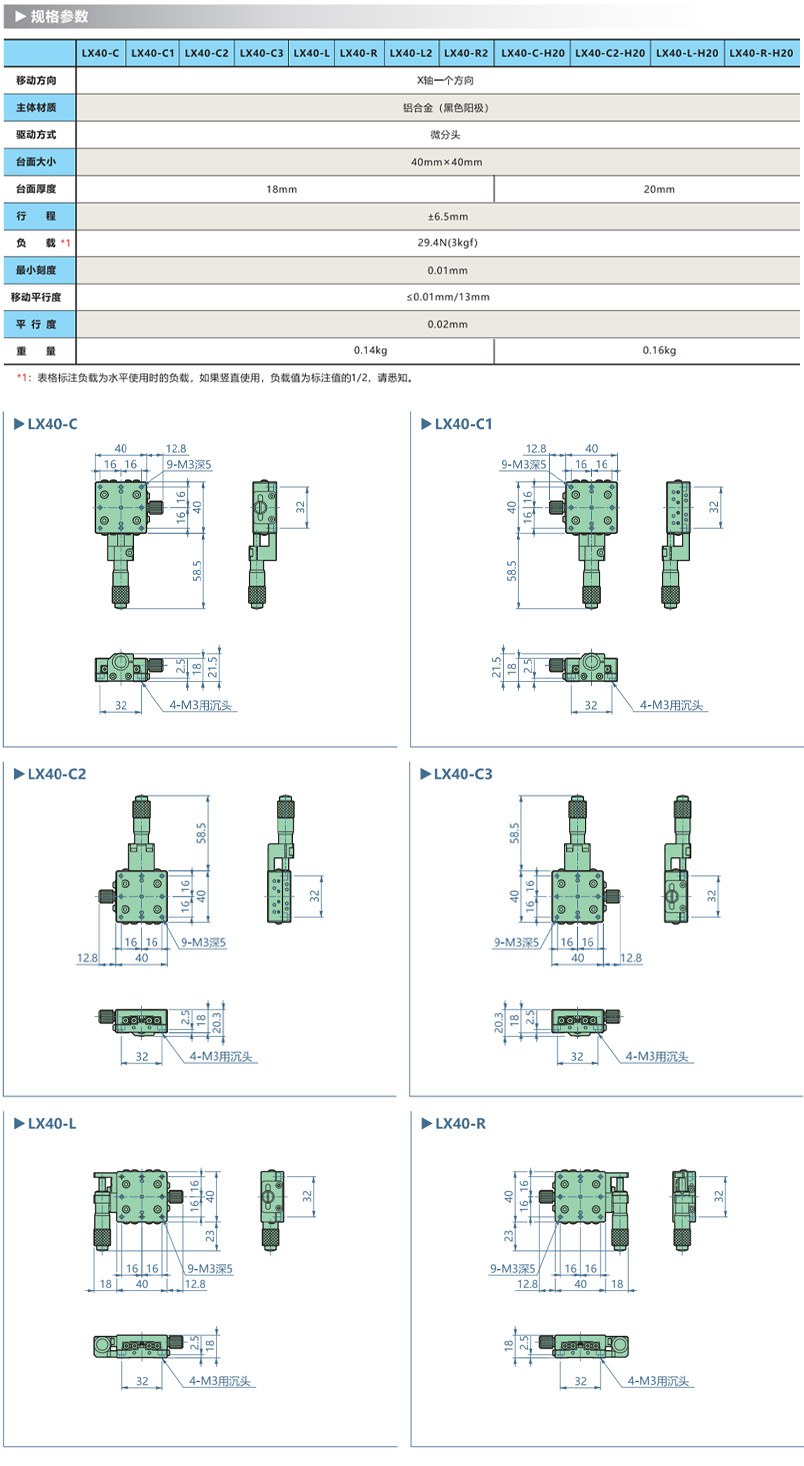Select the LX40-L2 column header in table
This screenshot has width=804, height=1466.
(411, 53)
